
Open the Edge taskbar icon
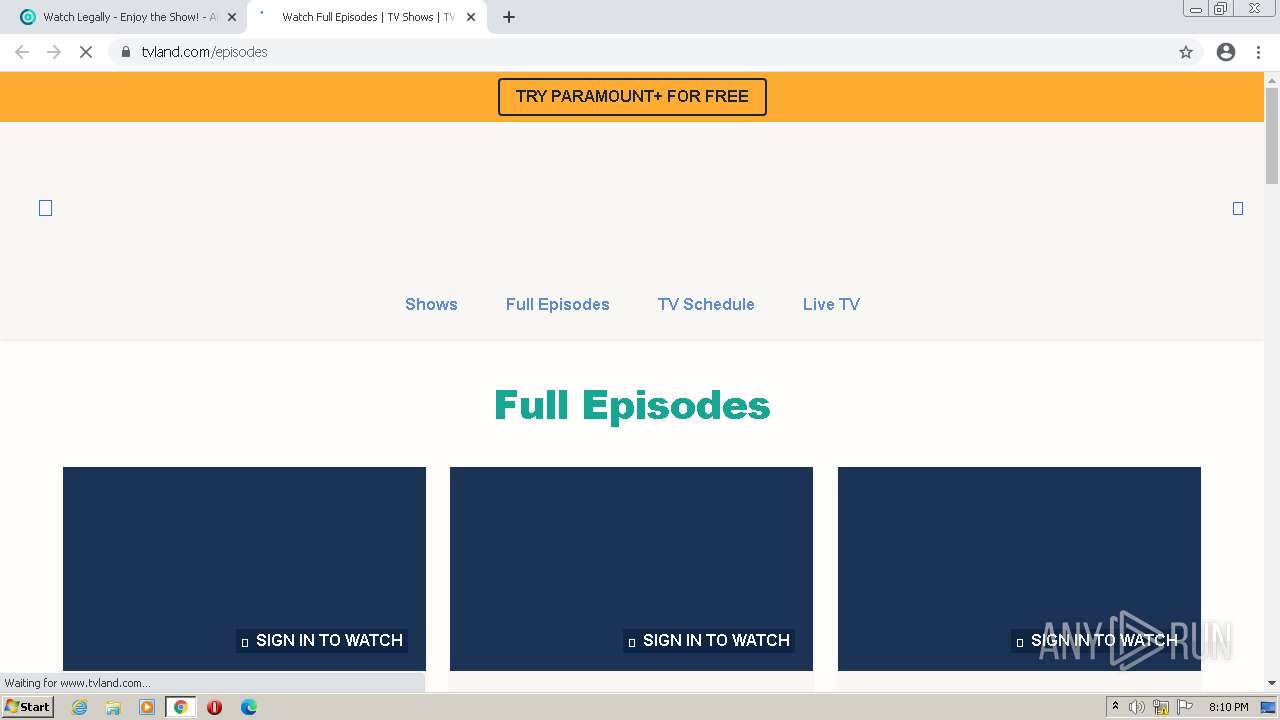248,707
